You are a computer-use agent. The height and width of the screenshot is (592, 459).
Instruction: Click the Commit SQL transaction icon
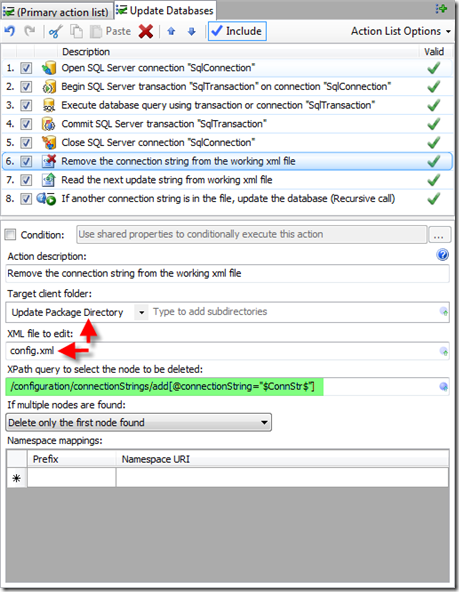[x=49, y=124]
